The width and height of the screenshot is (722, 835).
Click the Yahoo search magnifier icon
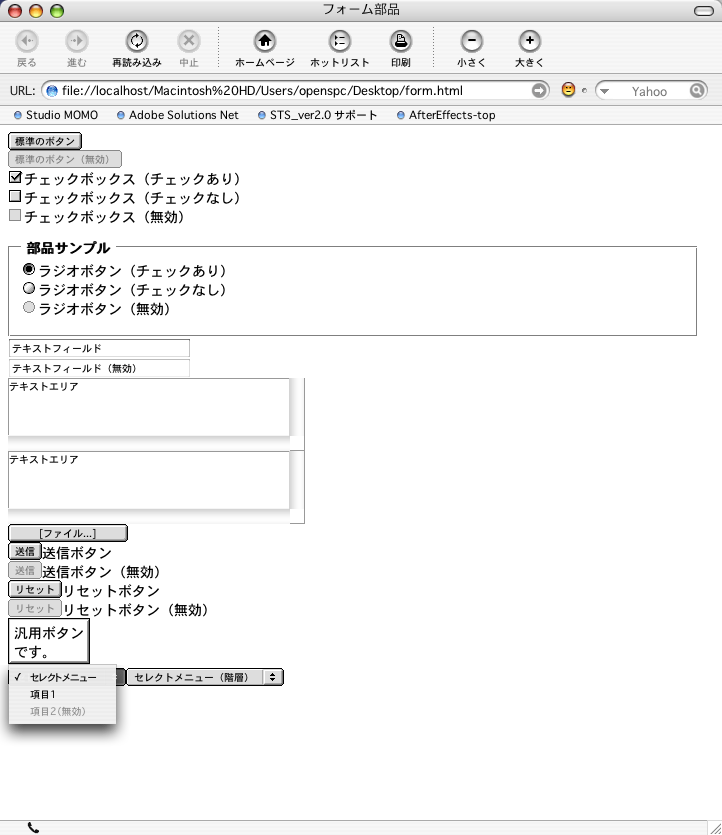point(696,91)
